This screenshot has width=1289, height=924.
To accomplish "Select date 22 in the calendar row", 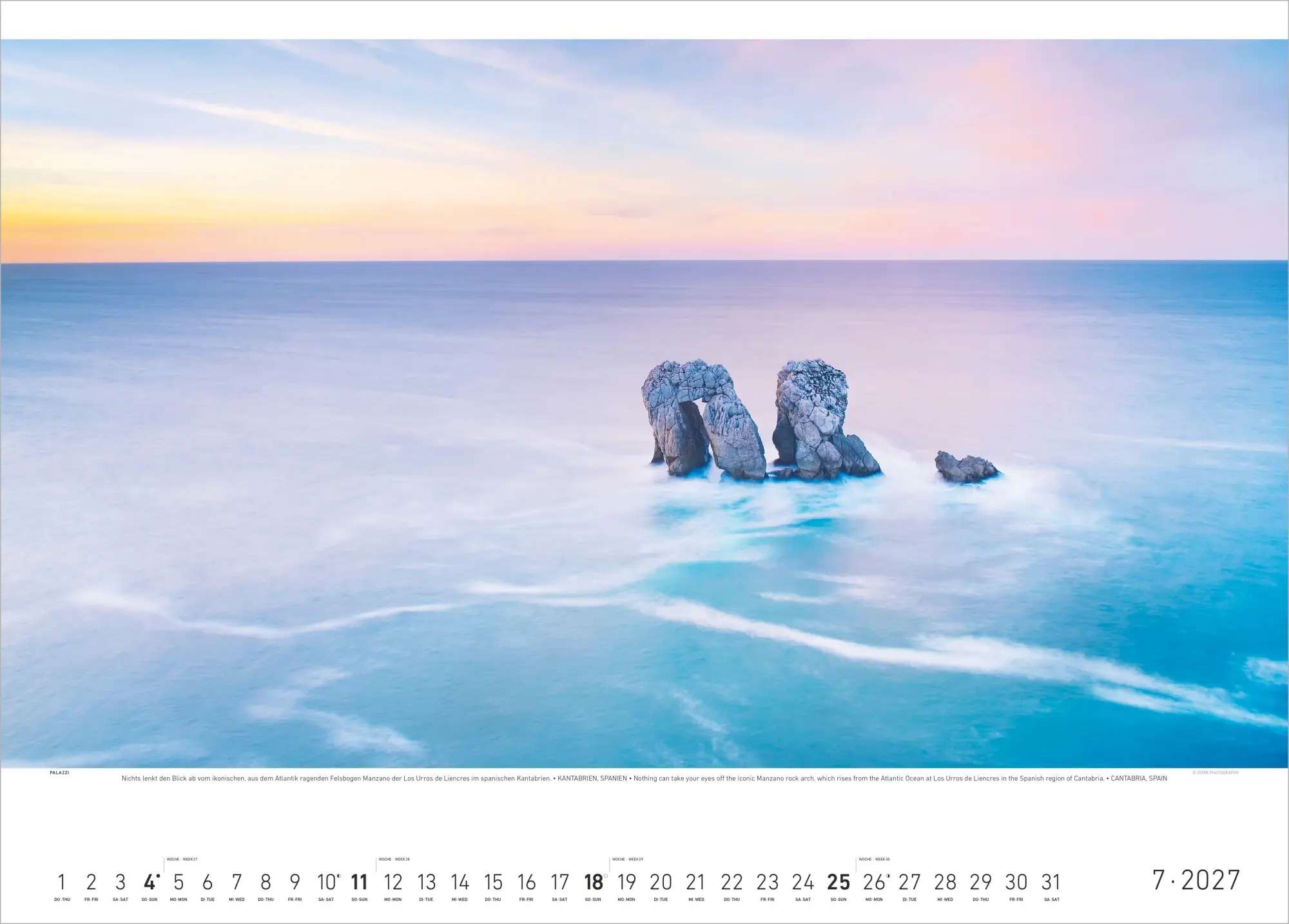I will [x=732, y=881].
